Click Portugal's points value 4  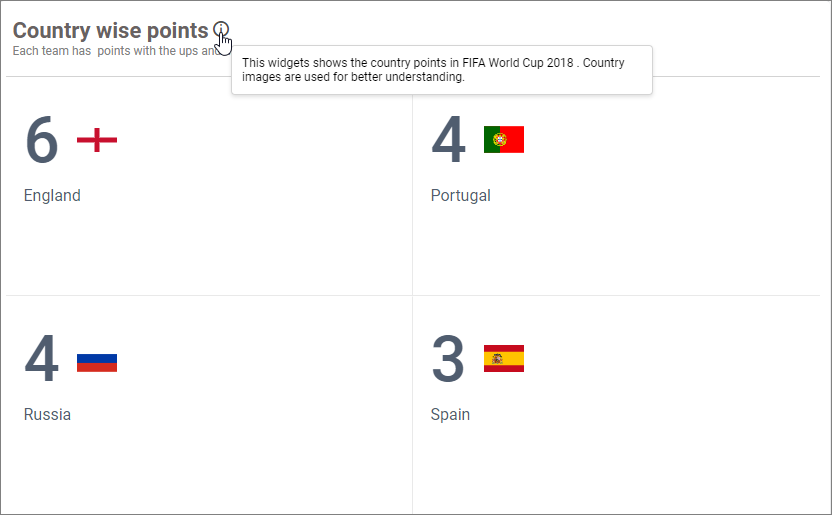[x=448, y=141]
